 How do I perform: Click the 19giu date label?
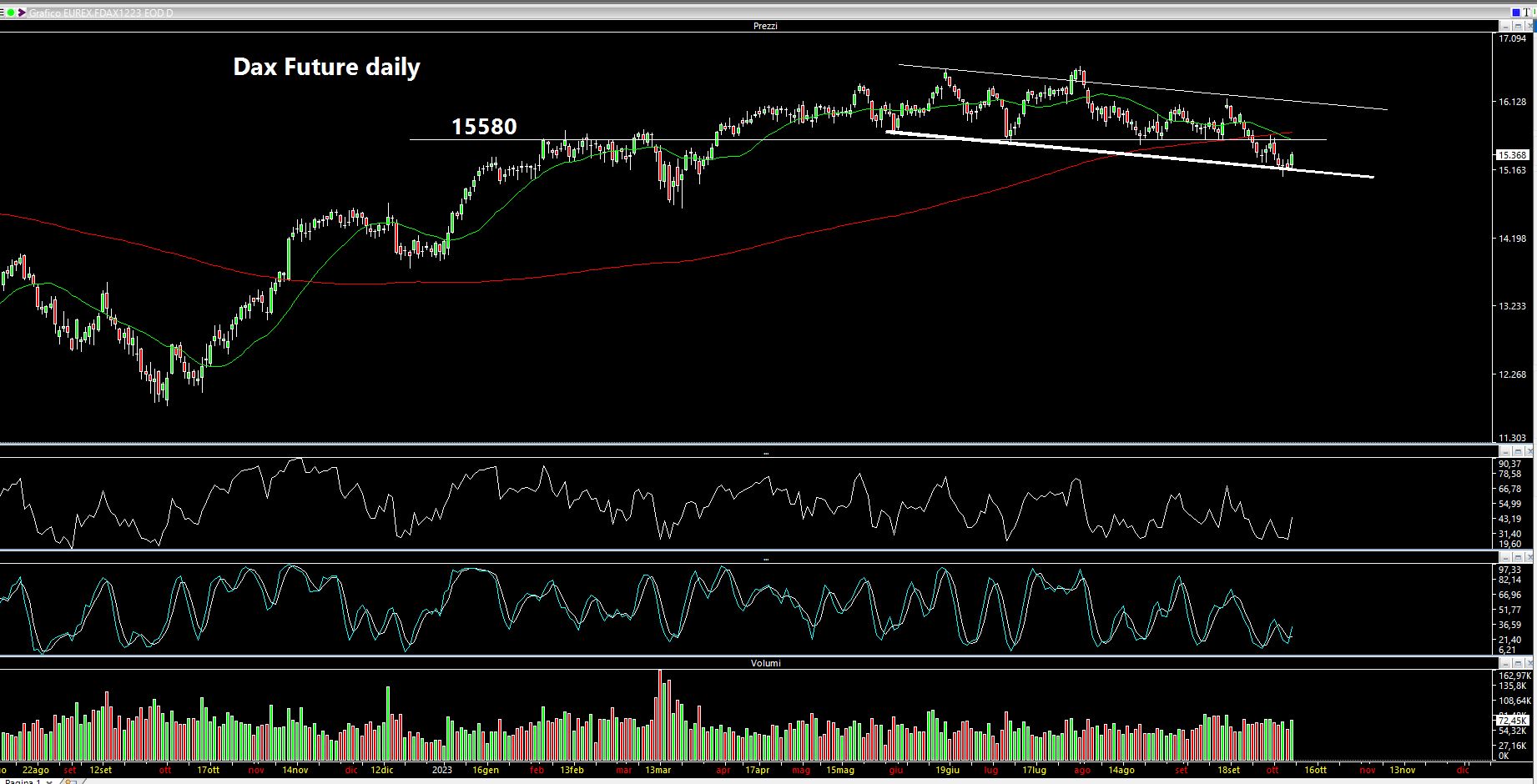click(948, 770)
